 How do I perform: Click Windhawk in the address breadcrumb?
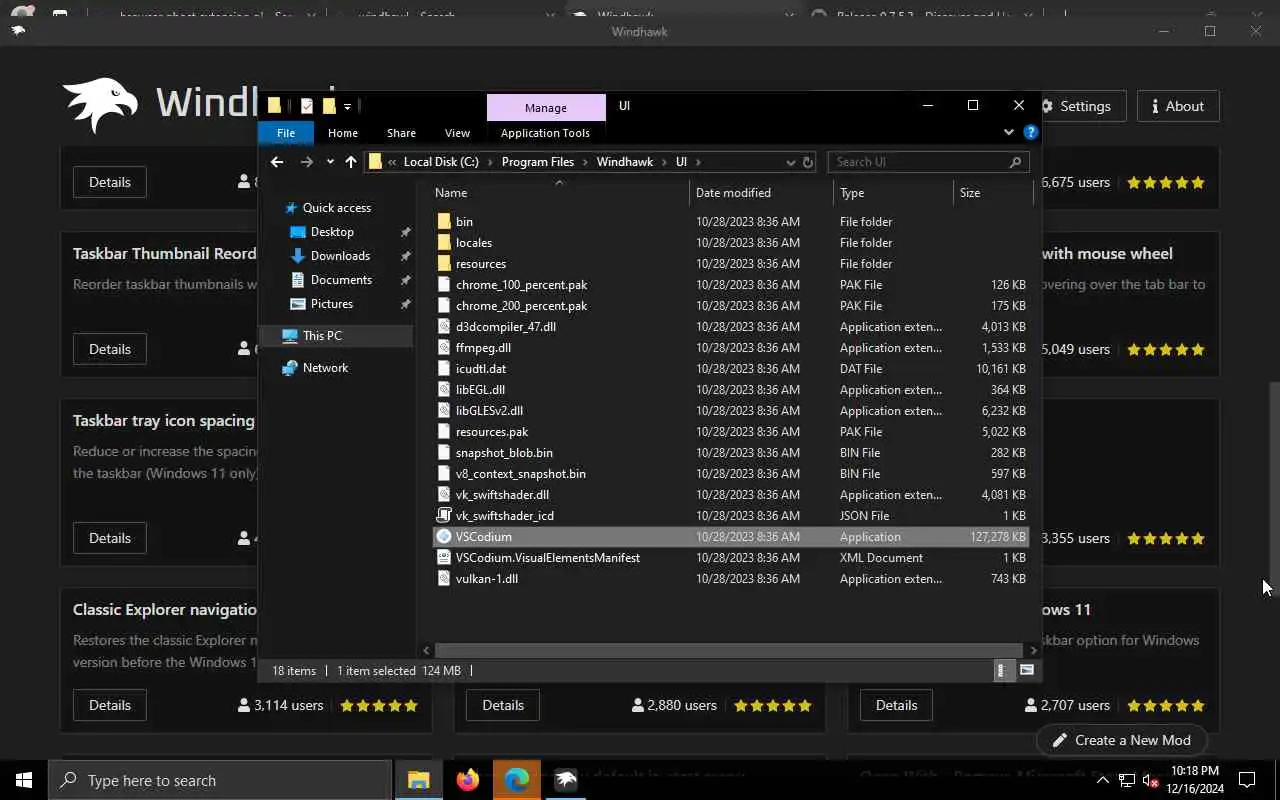[625, 162]
